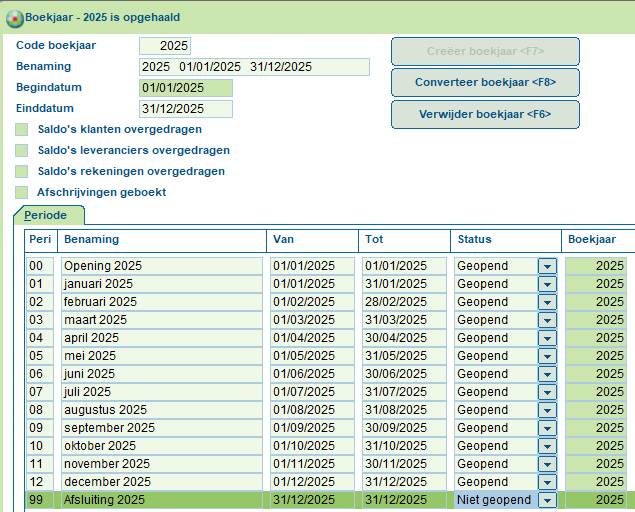Click Converteer boekjaar button
Screen dimensions: 635x512
tap(485, 82)
